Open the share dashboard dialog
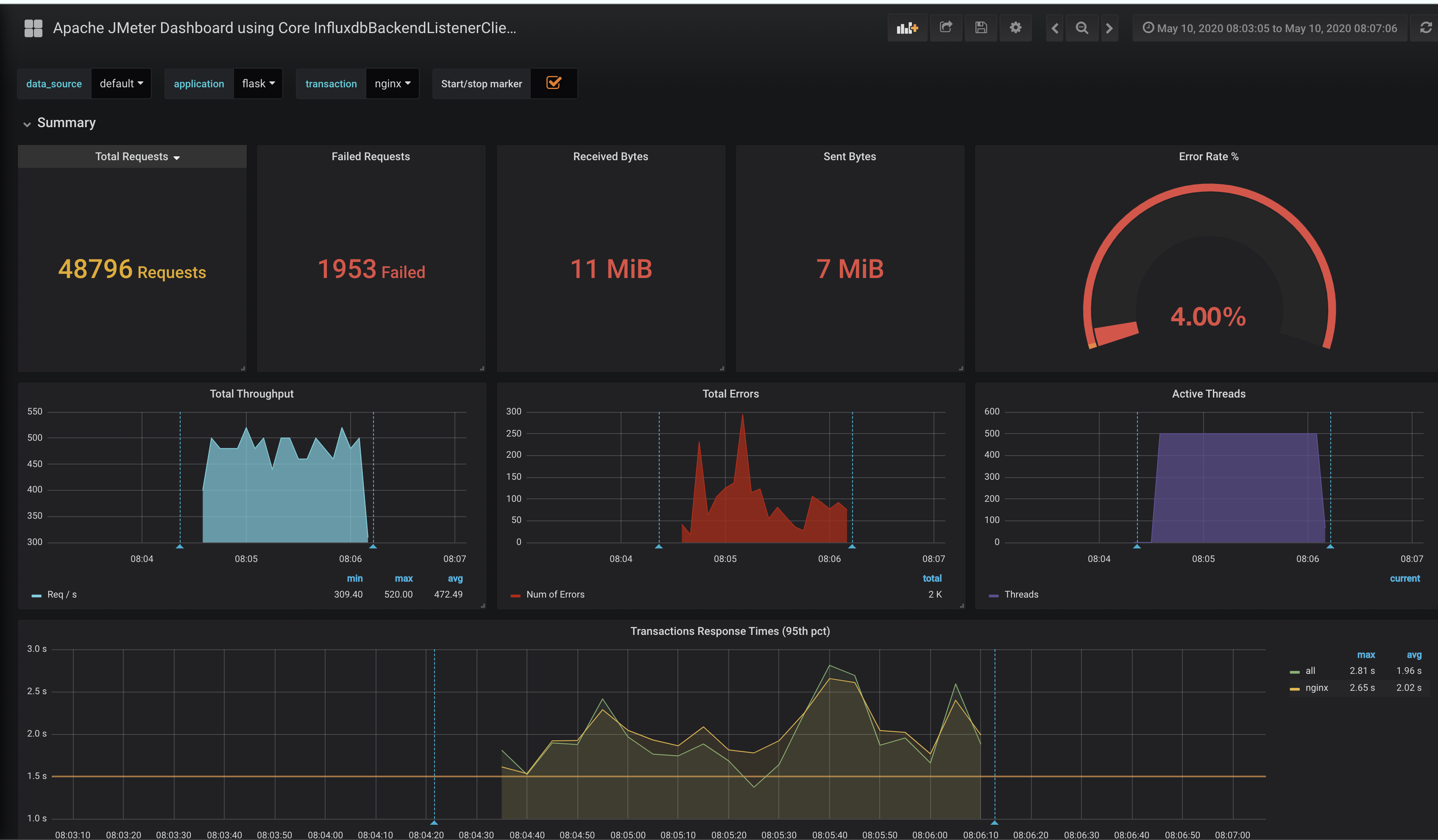Screen dimensions: 1438x840 946,28
